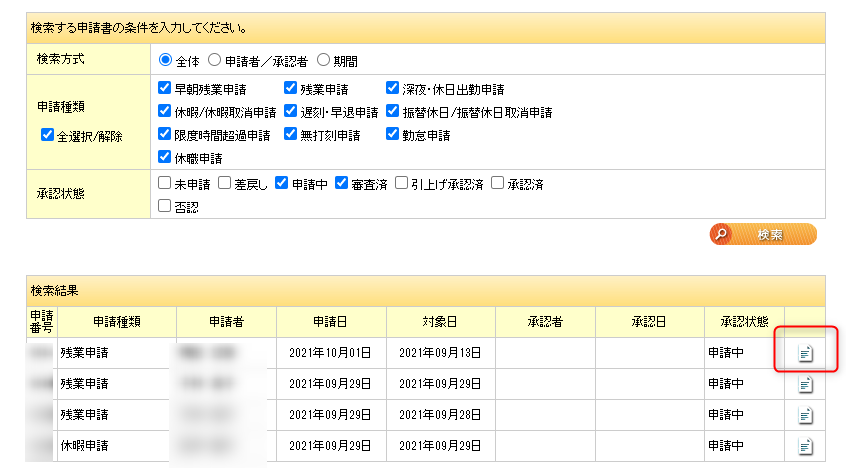The width and height of the screenshot is (846, 471).
Task: Uncheck 早朝残業申請 checkbox
Action: click(165, 88)
